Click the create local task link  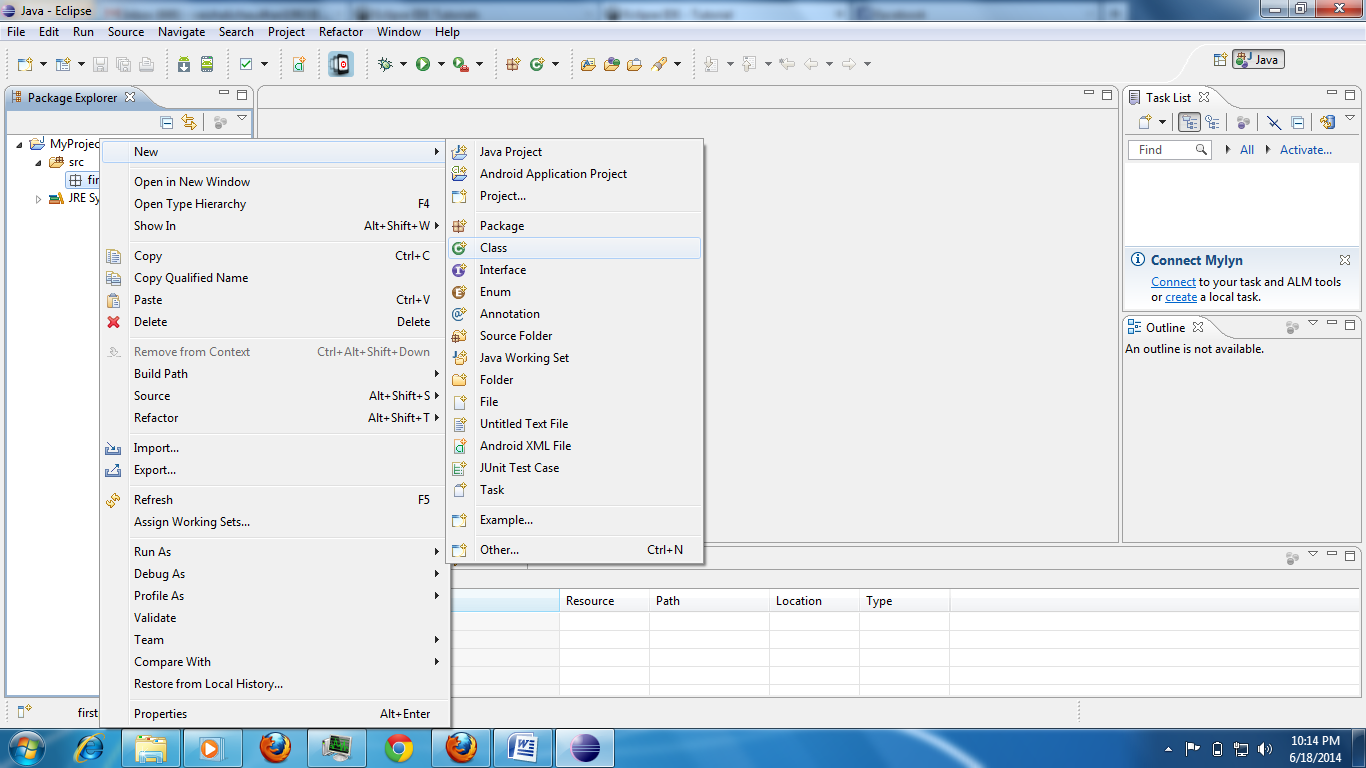1181,297
